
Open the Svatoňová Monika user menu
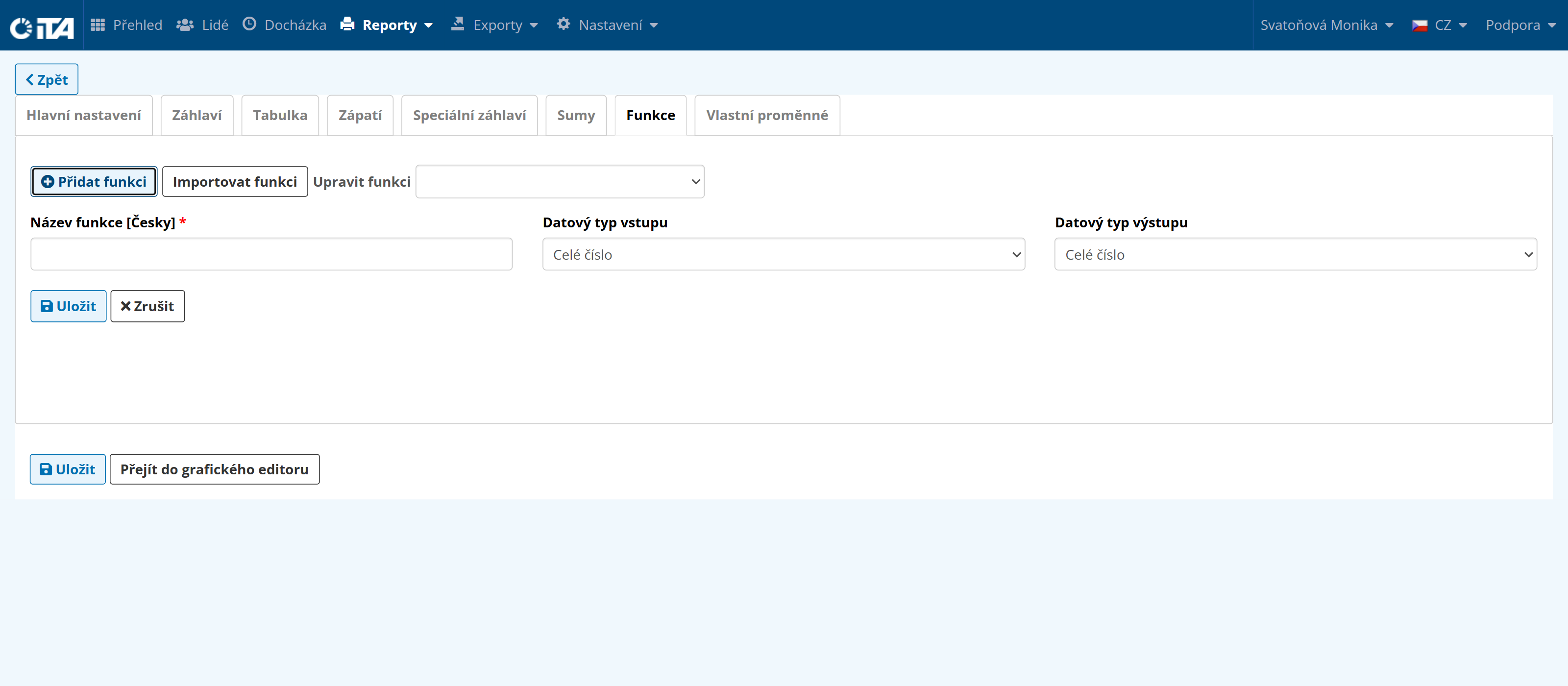(x=1327, y=25)
